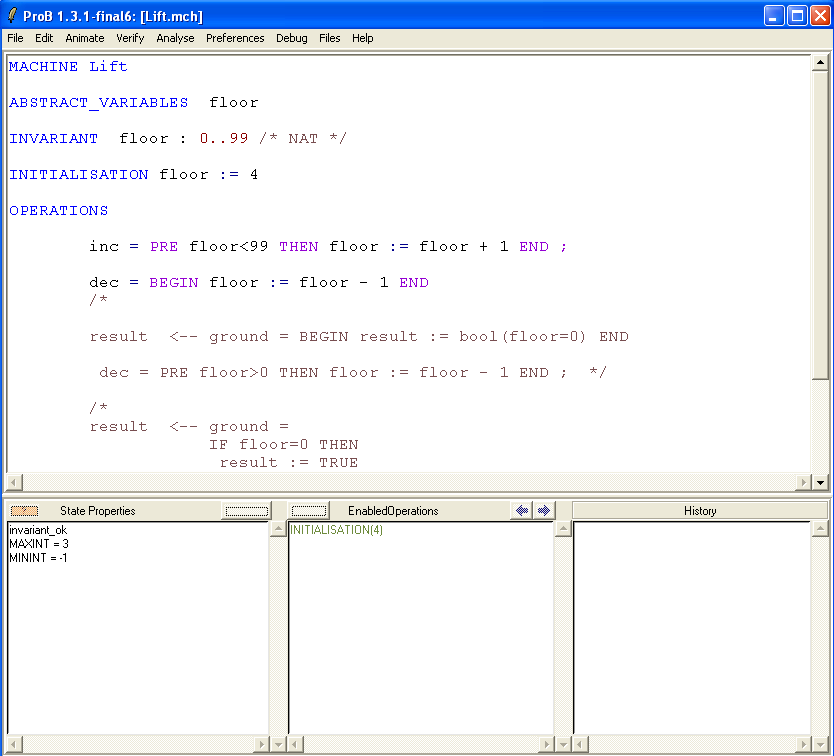Click the editor's vertical scrollbar down arrow
The width and height of the screenshot is (834, 756).
(821, 482)
